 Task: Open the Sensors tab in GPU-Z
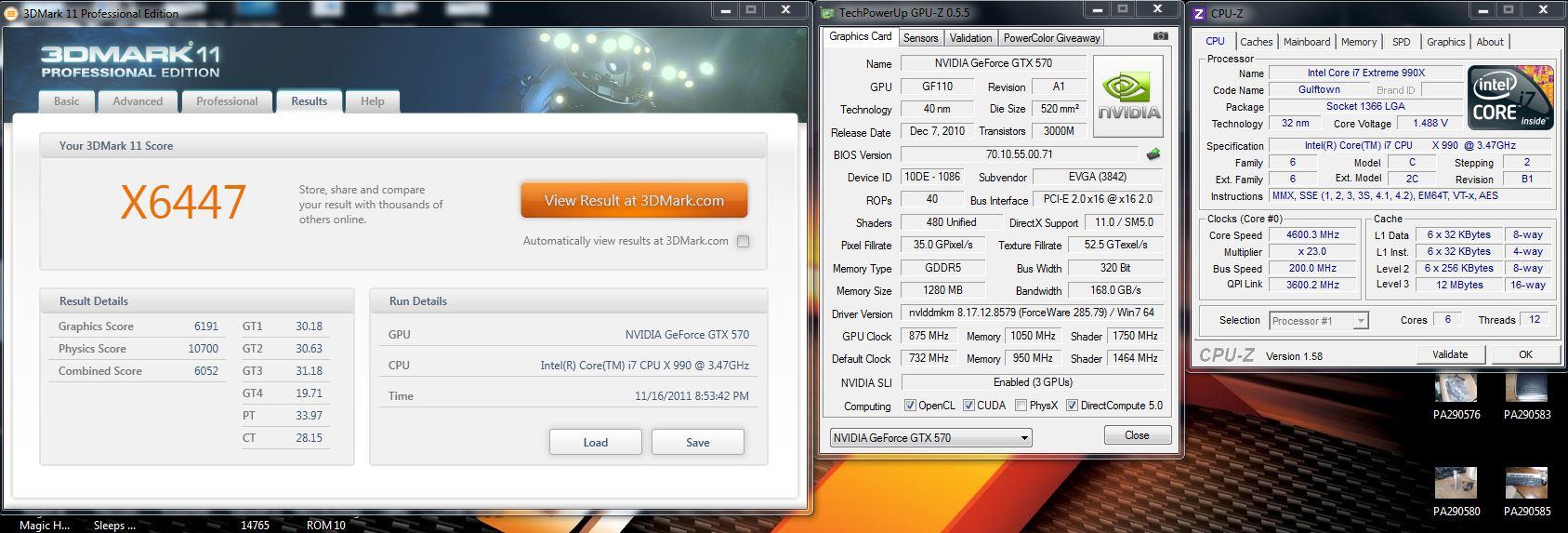(920, 38)
